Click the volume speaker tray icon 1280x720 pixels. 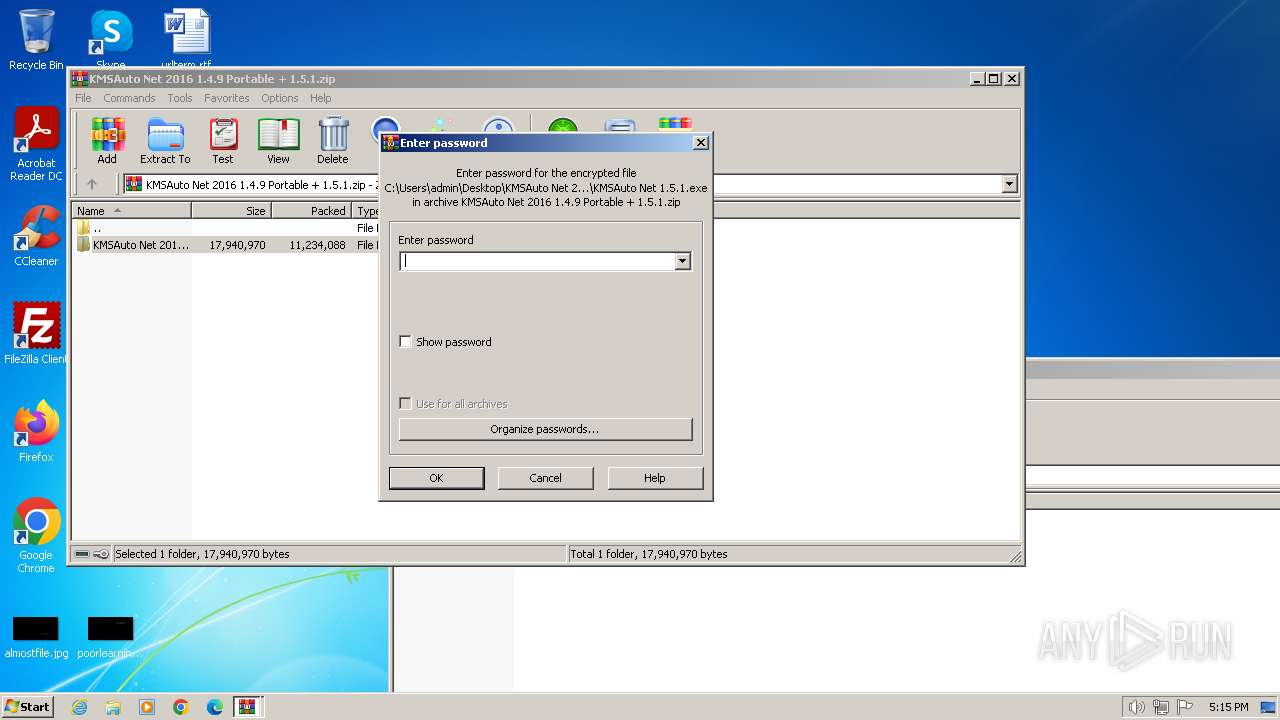point(1136,707)
